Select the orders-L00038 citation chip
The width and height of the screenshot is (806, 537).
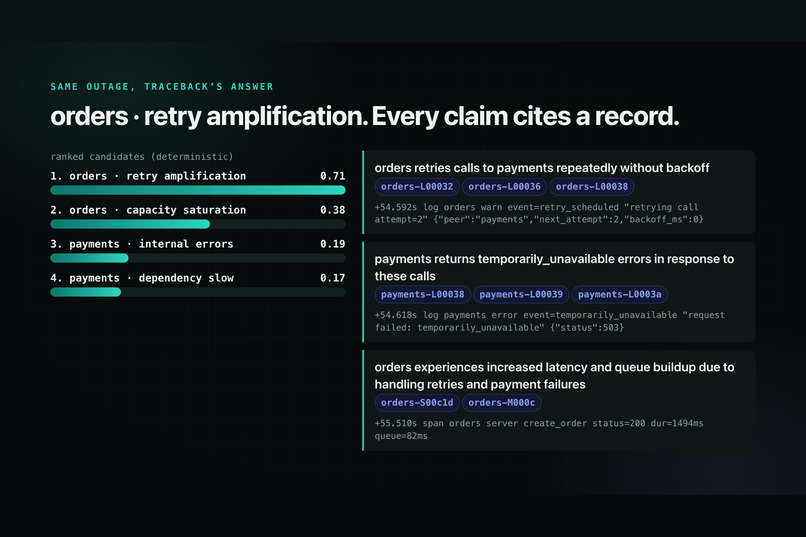pyautogui.click(x=592, y=187)
